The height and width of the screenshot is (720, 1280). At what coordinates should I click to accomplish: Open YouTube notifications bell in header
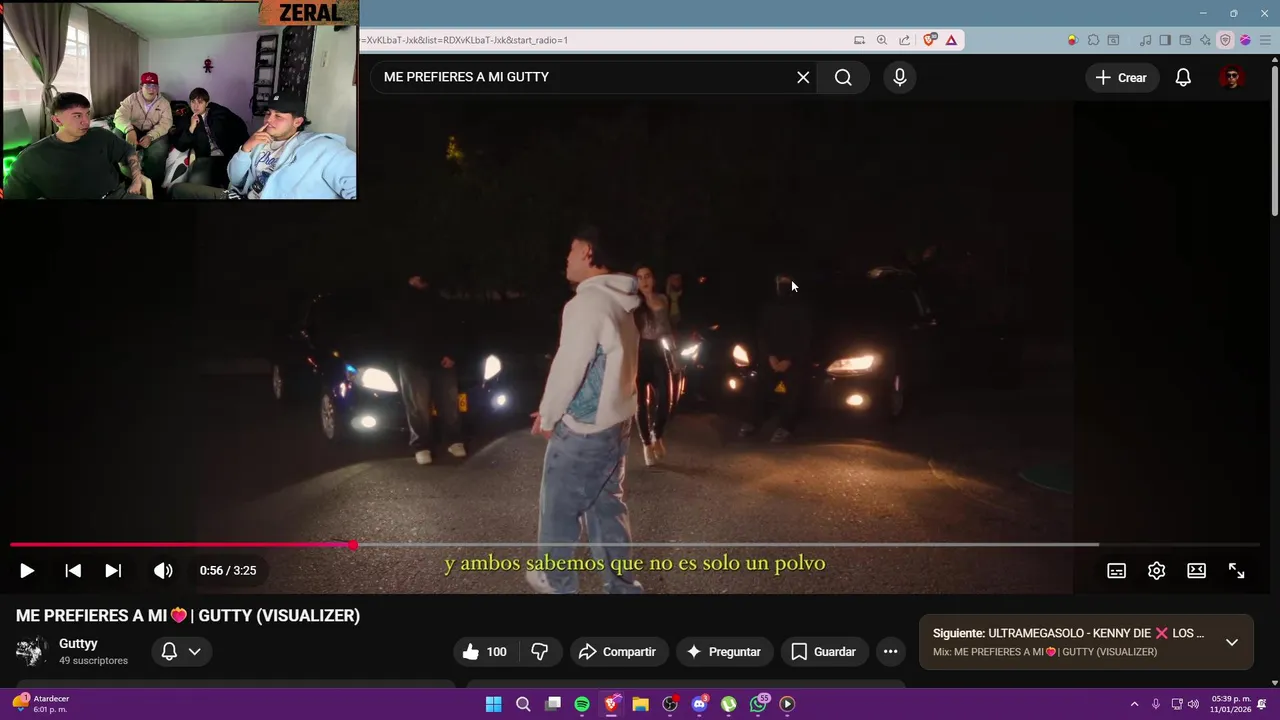[x=1183, y=77]
